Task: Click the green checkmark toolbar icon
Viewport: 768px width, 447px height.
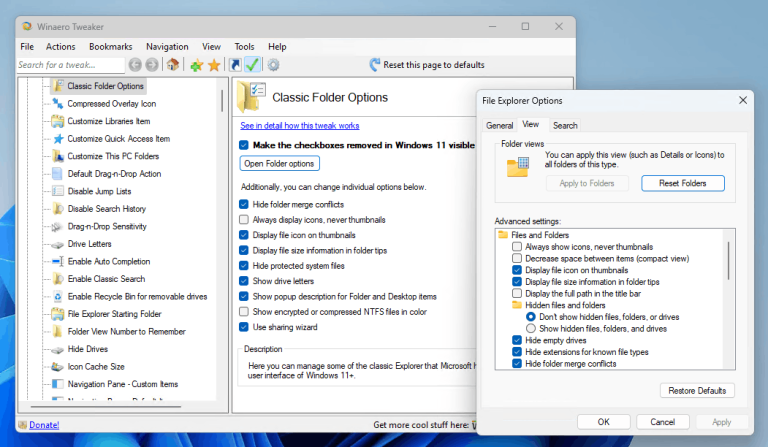Action: point(253,65)
